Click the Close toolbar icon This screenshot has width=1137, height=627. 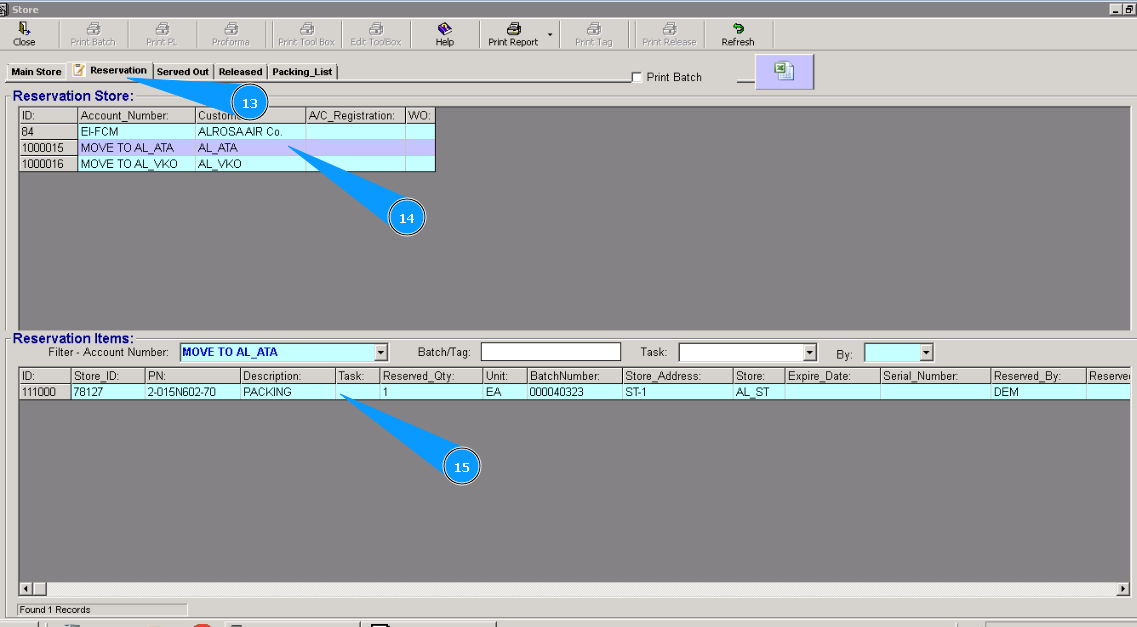[x=24, y=34]
